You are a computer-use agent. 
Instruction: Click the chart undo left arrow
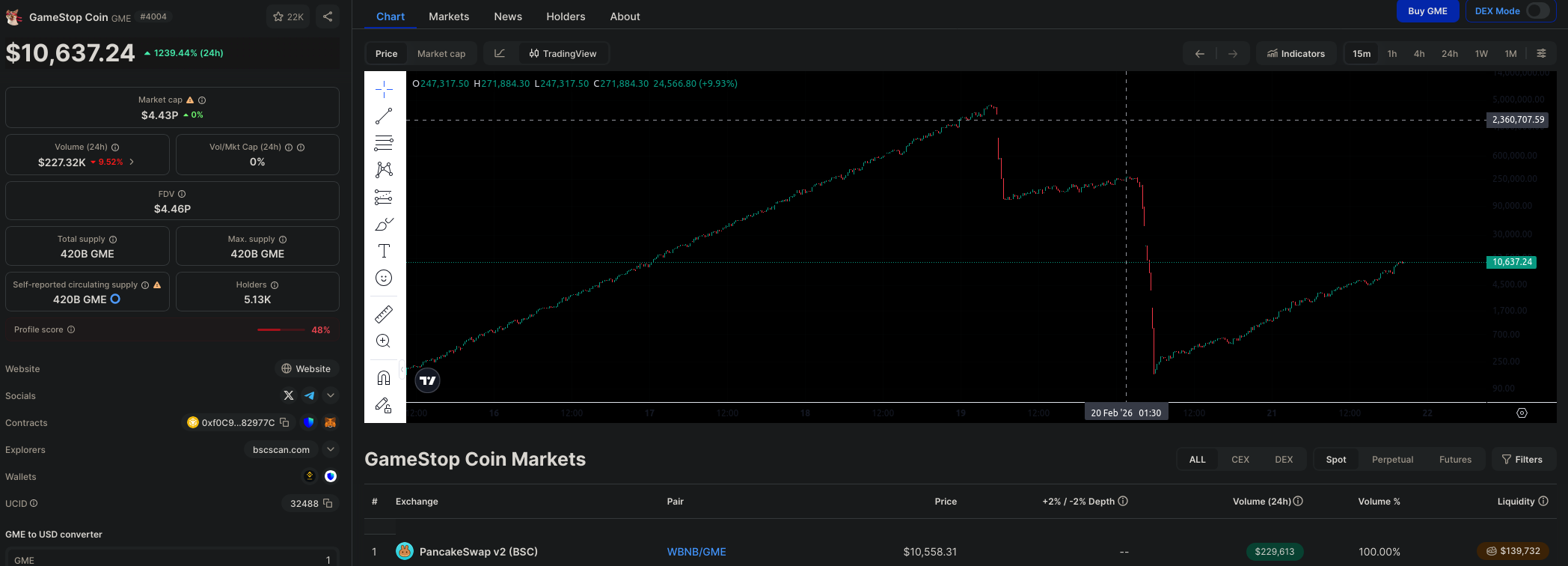click(x=1200, y=53)
